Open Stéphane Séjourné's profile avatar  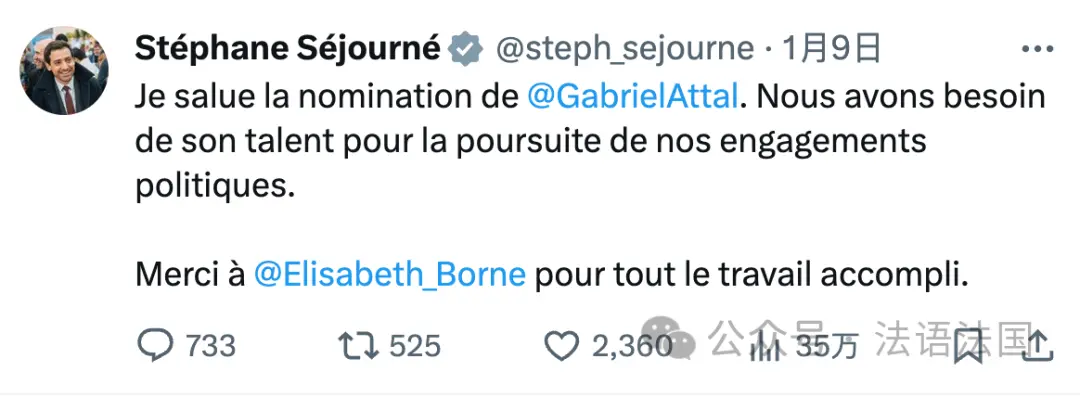pos(63,71)
